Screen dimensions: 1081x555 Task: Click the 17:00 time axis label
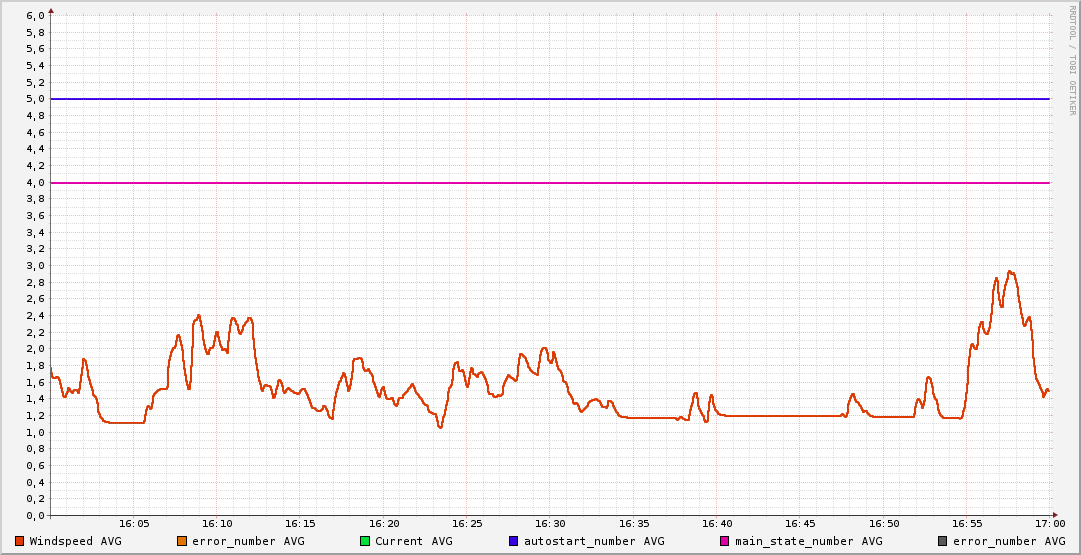click(1049, 524)
